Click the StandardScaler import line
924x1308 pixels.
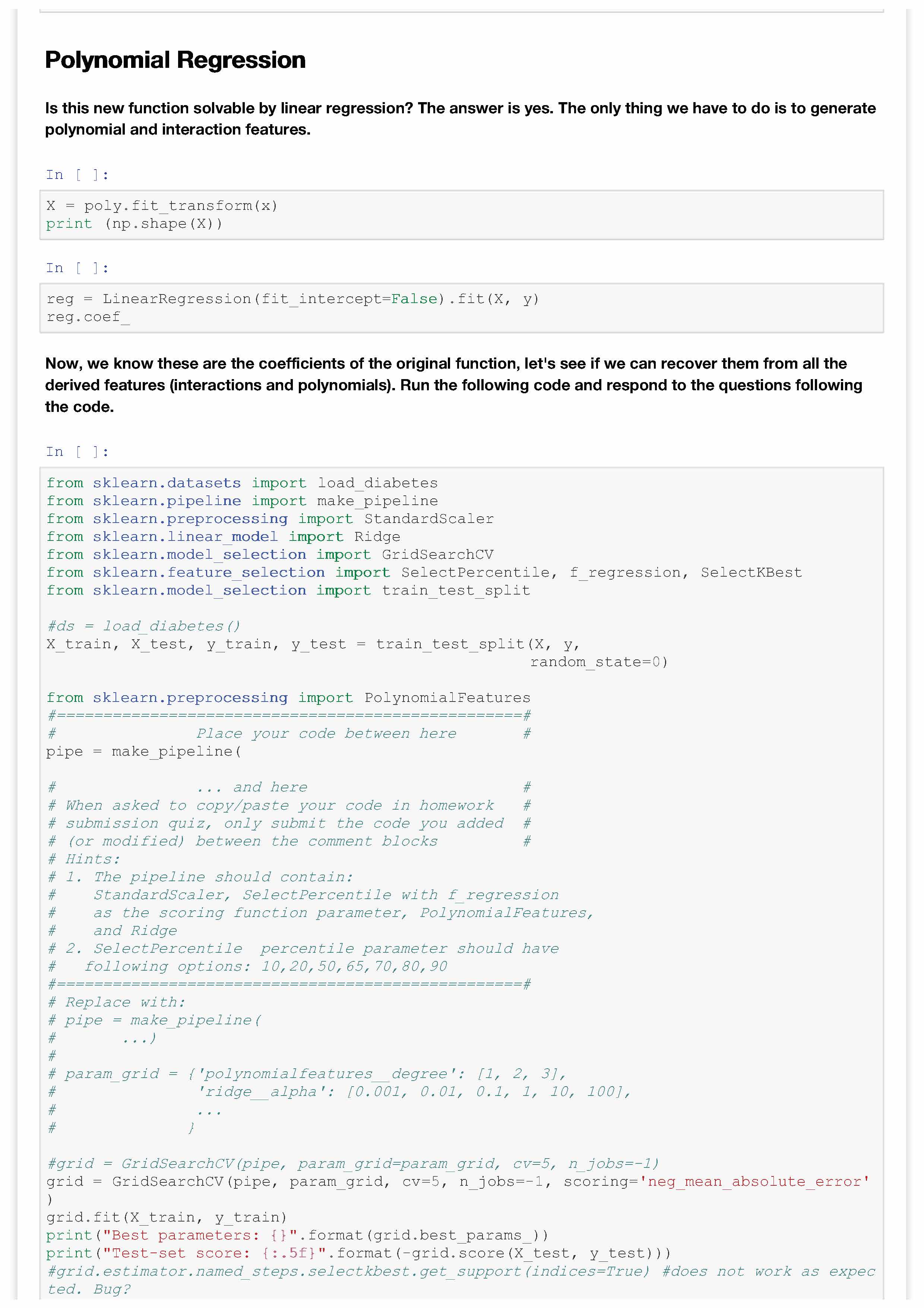pos(270,519)
